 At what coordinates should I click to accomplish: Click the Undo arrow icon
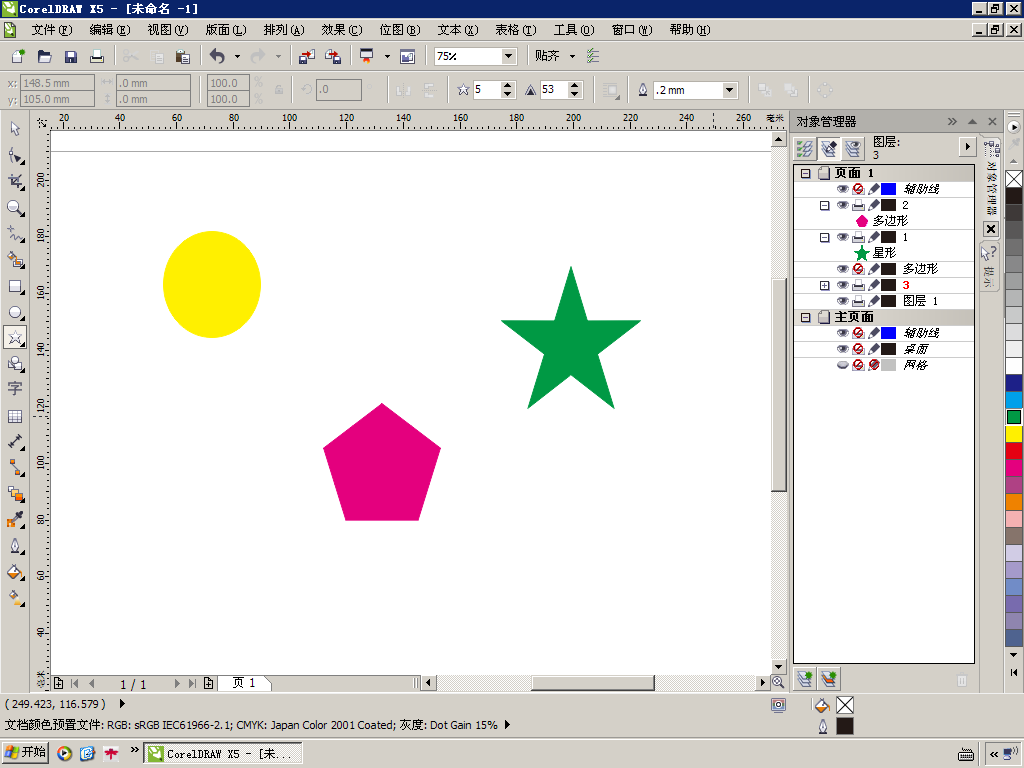coord(217,57)
